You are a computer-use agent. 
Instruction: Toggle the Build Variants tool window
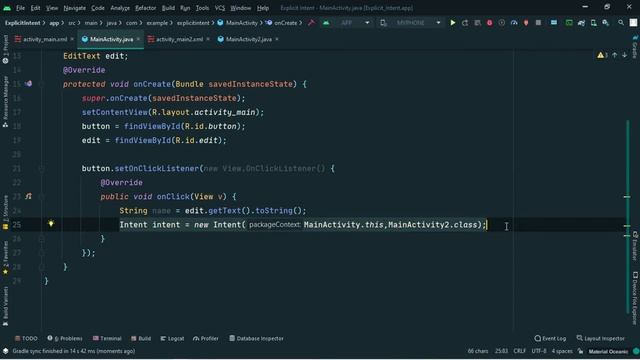(5, 306)
